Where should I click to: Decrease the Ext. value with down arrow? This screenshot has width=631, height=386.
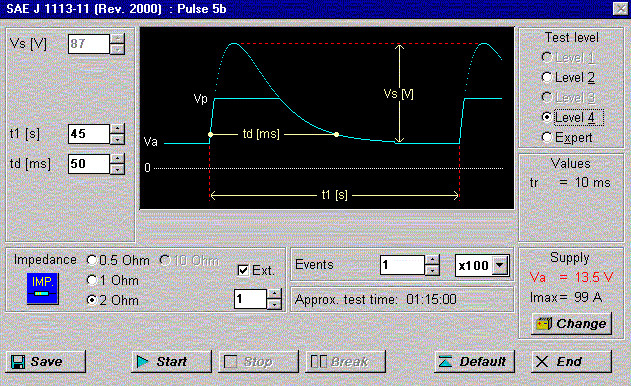(274, 304)
